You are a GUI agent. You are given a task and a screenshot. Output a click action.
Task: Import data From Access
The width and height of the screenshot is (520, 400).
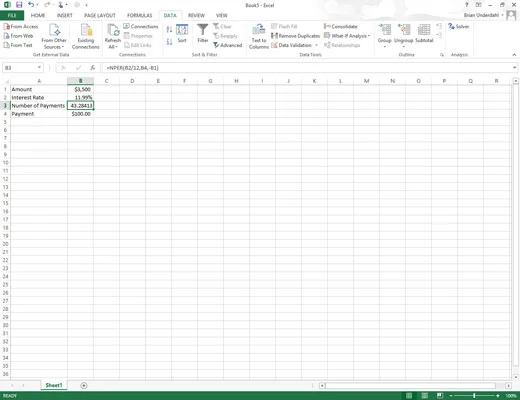pos(21,26)
